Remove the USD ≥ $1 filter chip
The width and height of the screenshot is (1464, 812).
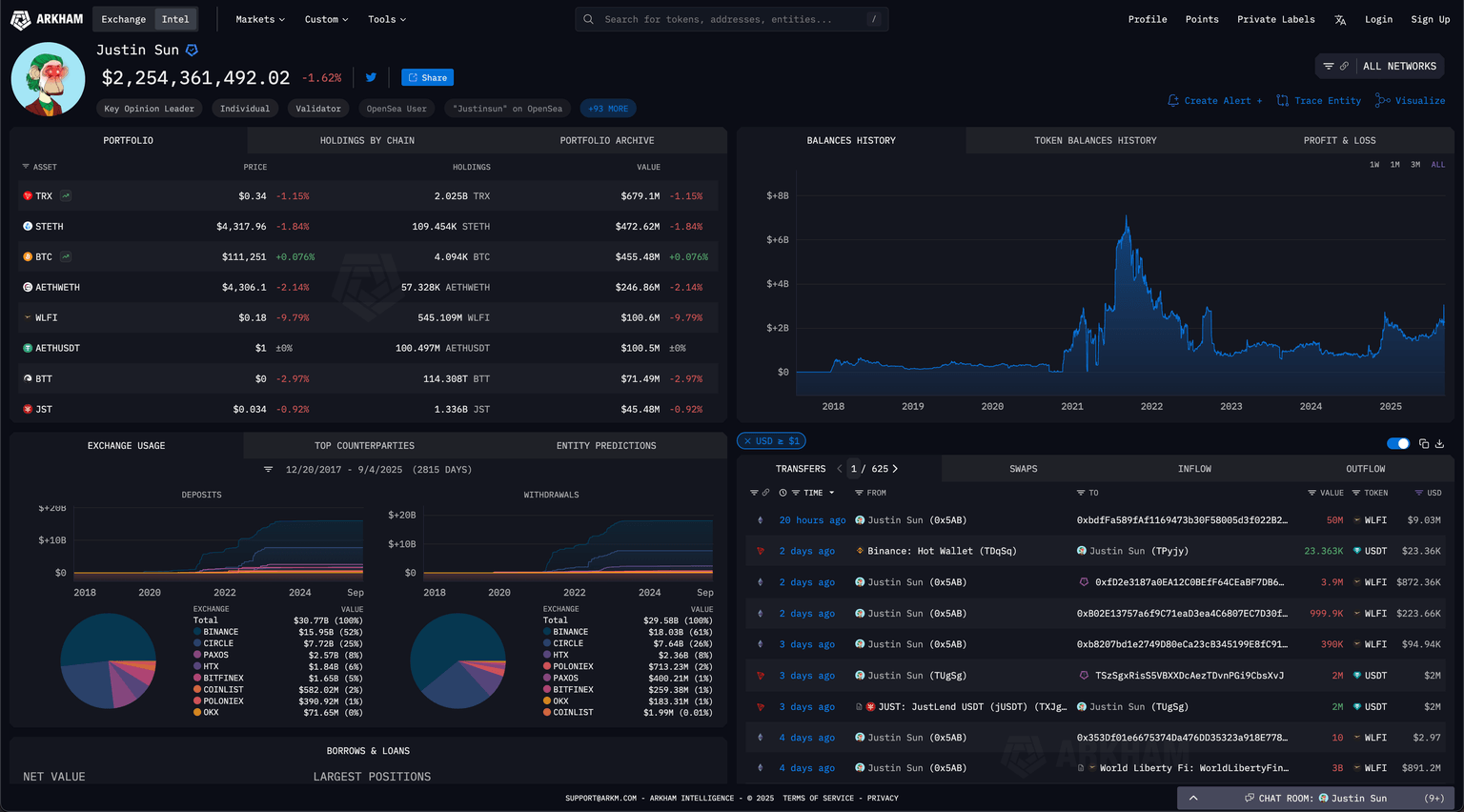tap(747, 441)
